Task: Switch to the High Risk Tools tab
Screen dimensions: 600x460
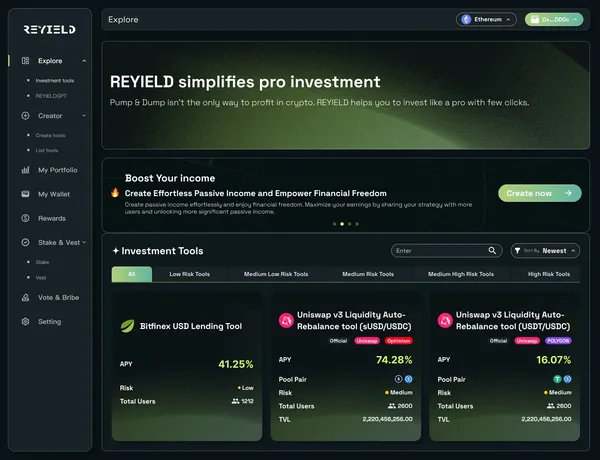Action: coord(549,274)
